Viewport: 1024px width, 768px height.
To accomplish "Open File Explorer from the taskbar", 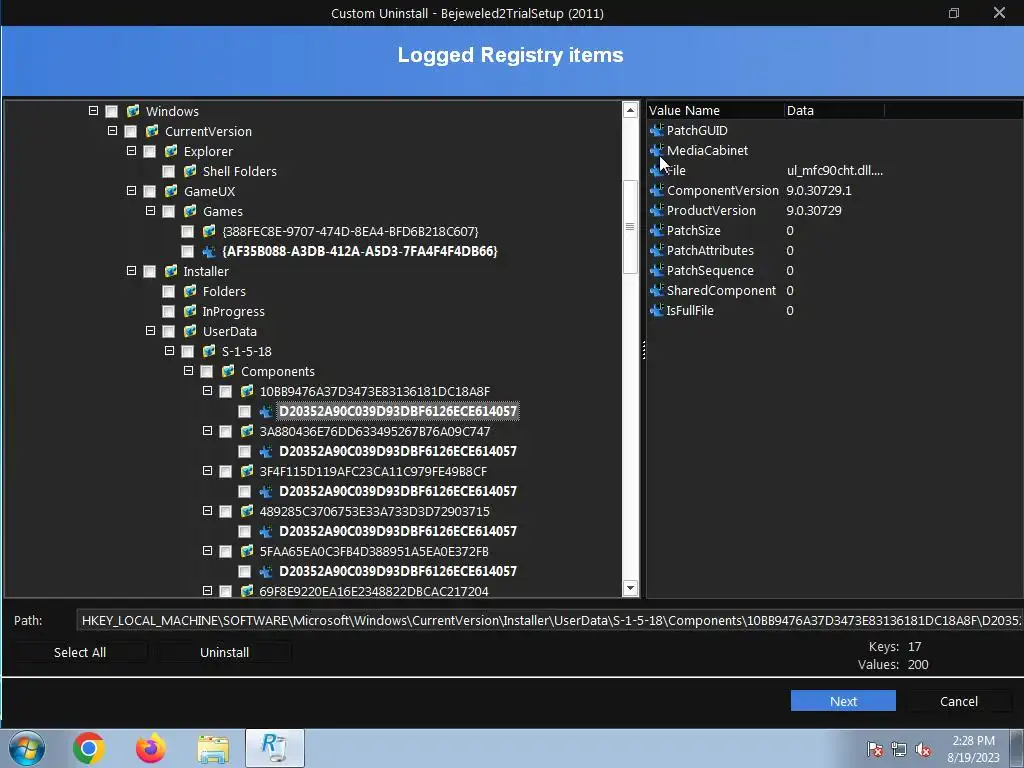I will click(x=213, y=749).
